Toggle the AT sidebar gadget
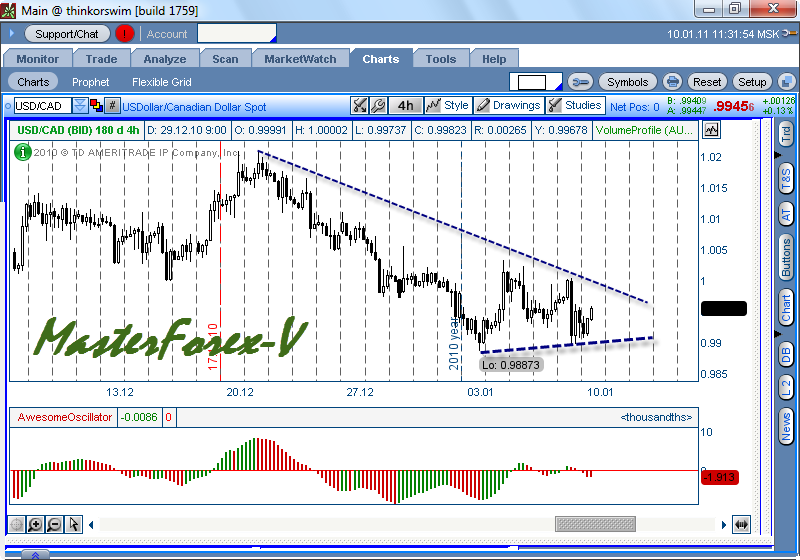 (786, 215)
